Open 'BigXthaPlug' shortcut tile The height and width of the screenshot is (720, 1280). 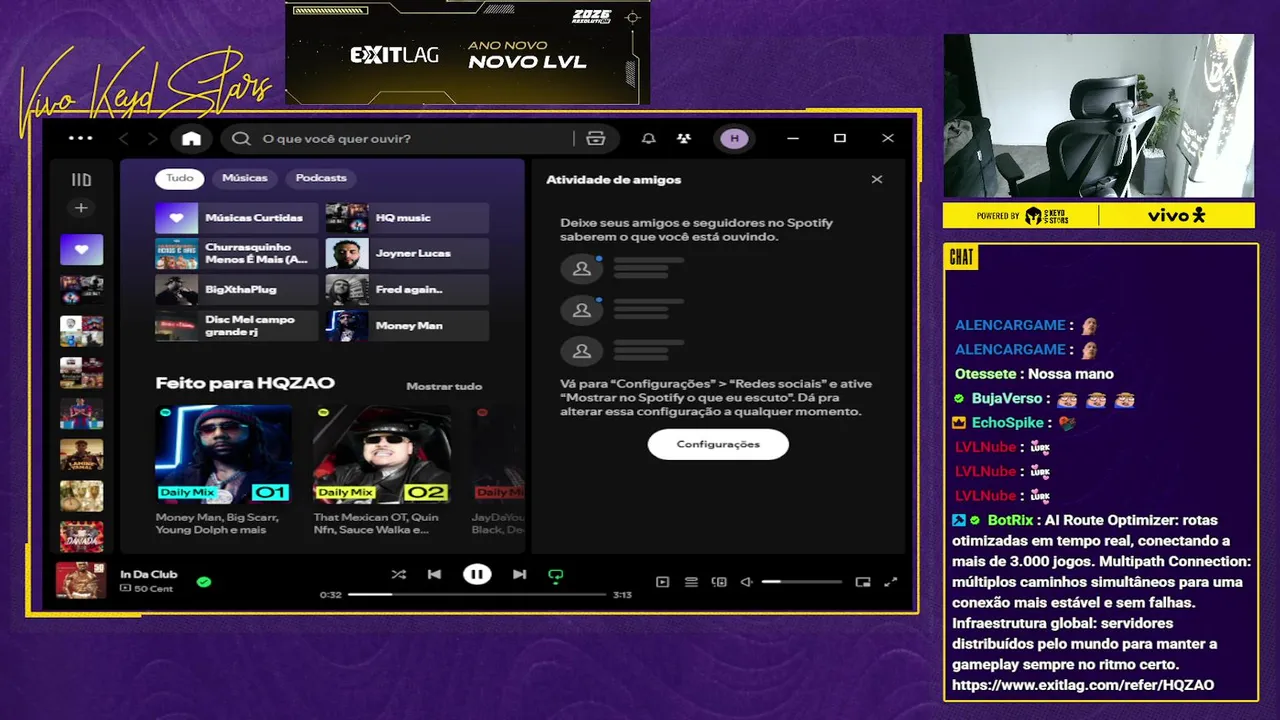(236, 290)
